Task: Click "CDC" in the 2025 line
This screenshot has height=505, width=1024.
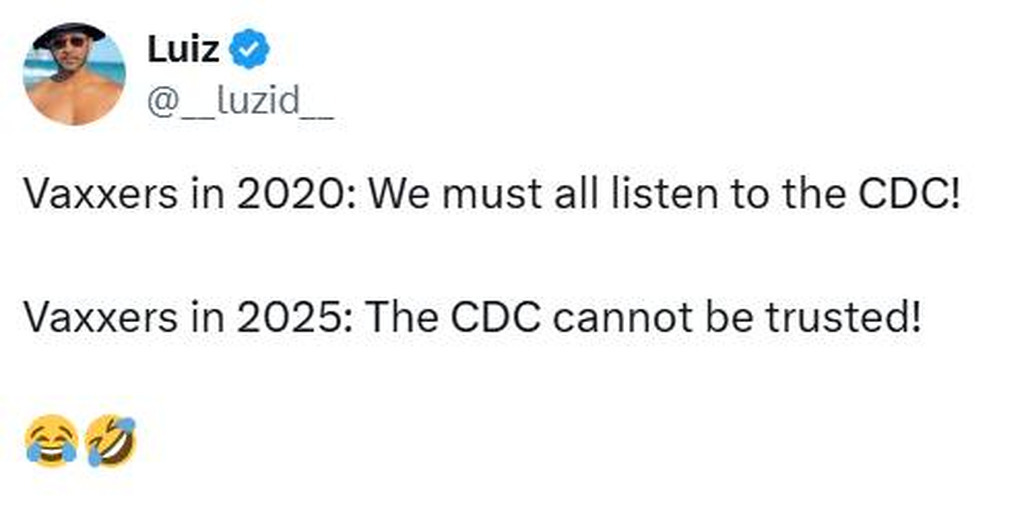Action: [492, 317]
